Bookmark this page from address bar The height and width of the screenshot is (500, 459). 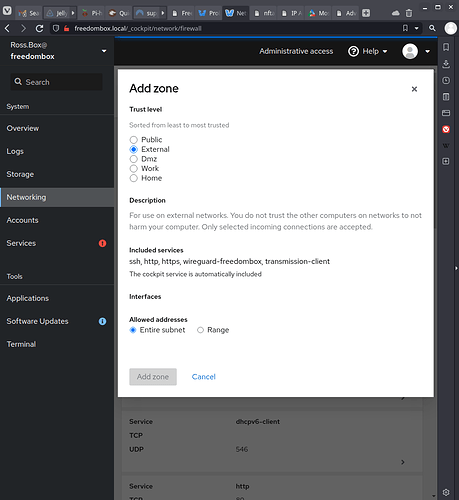click(x=405, y=28)
